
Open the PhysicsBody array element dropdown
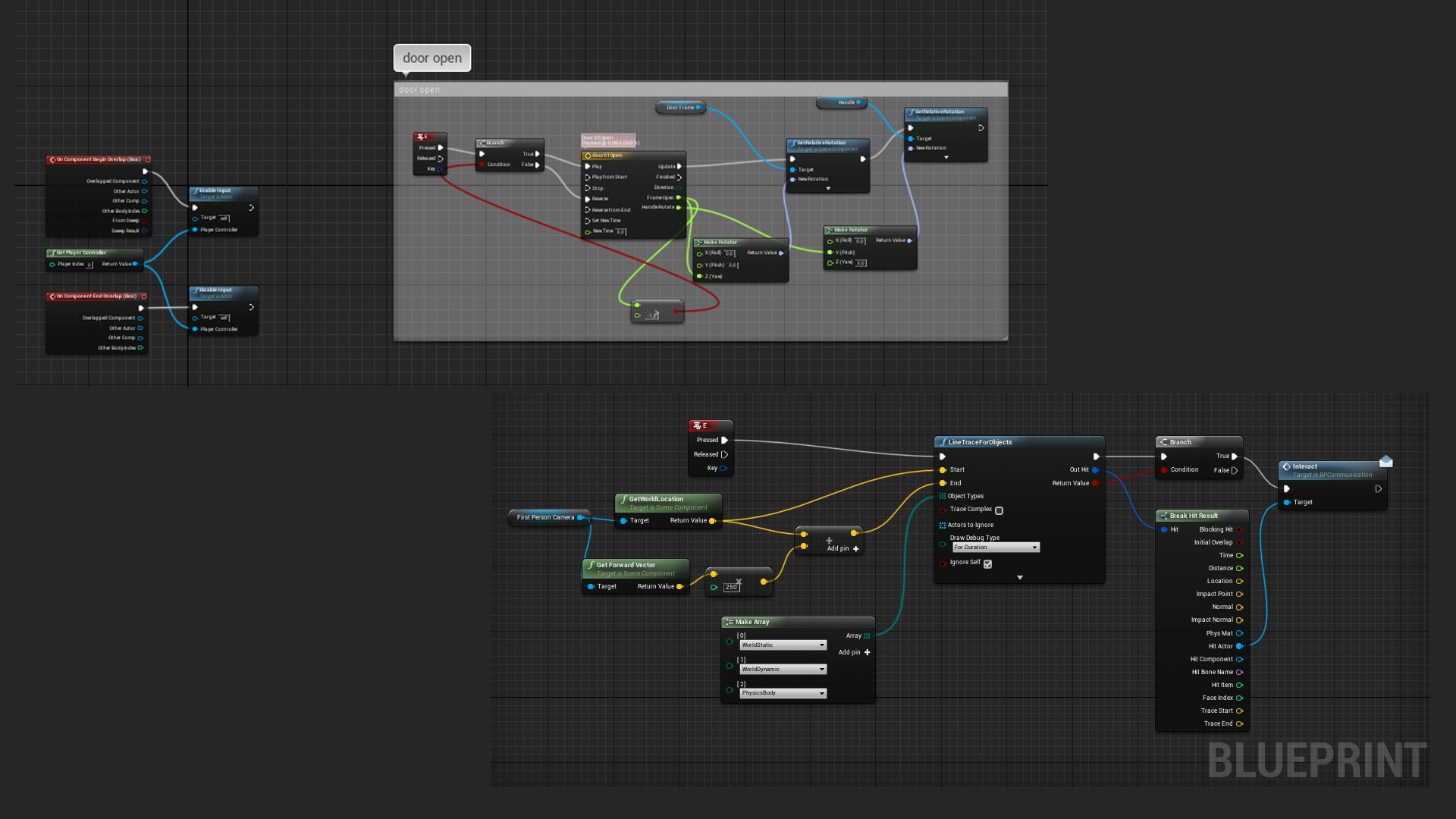click(x=783, y=693)
